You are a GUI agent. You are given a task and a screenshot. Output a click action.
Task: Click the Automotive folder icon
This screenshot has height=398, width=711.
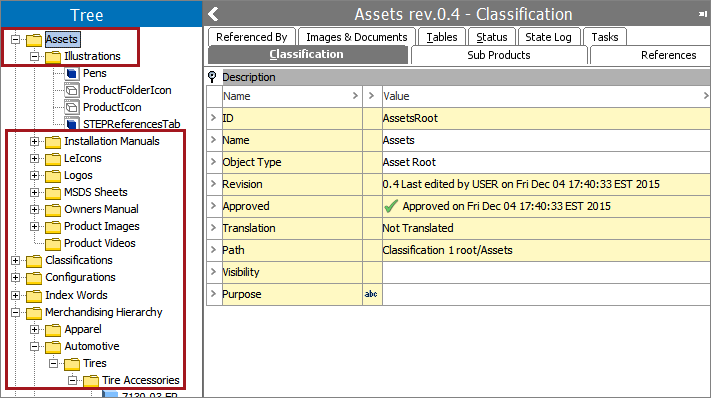tap(53, 347)
